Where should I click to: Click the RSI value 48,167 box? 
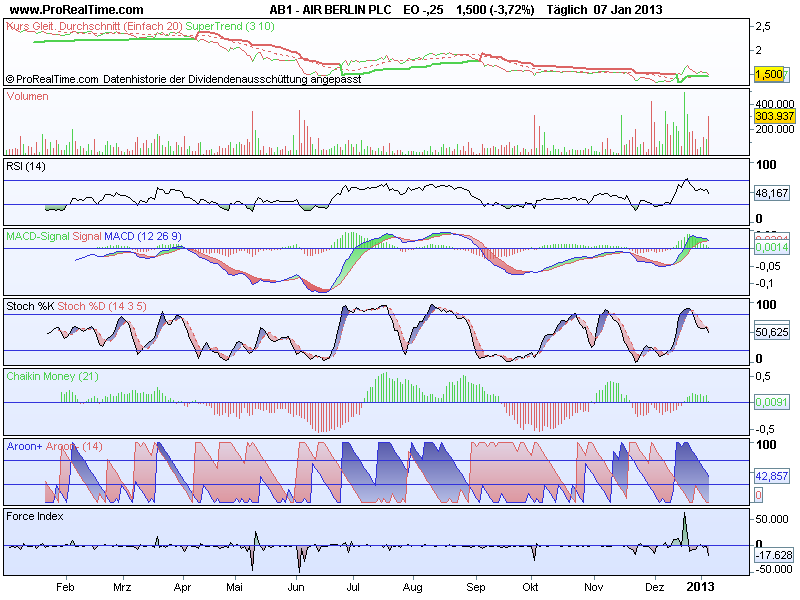[771, 193]
